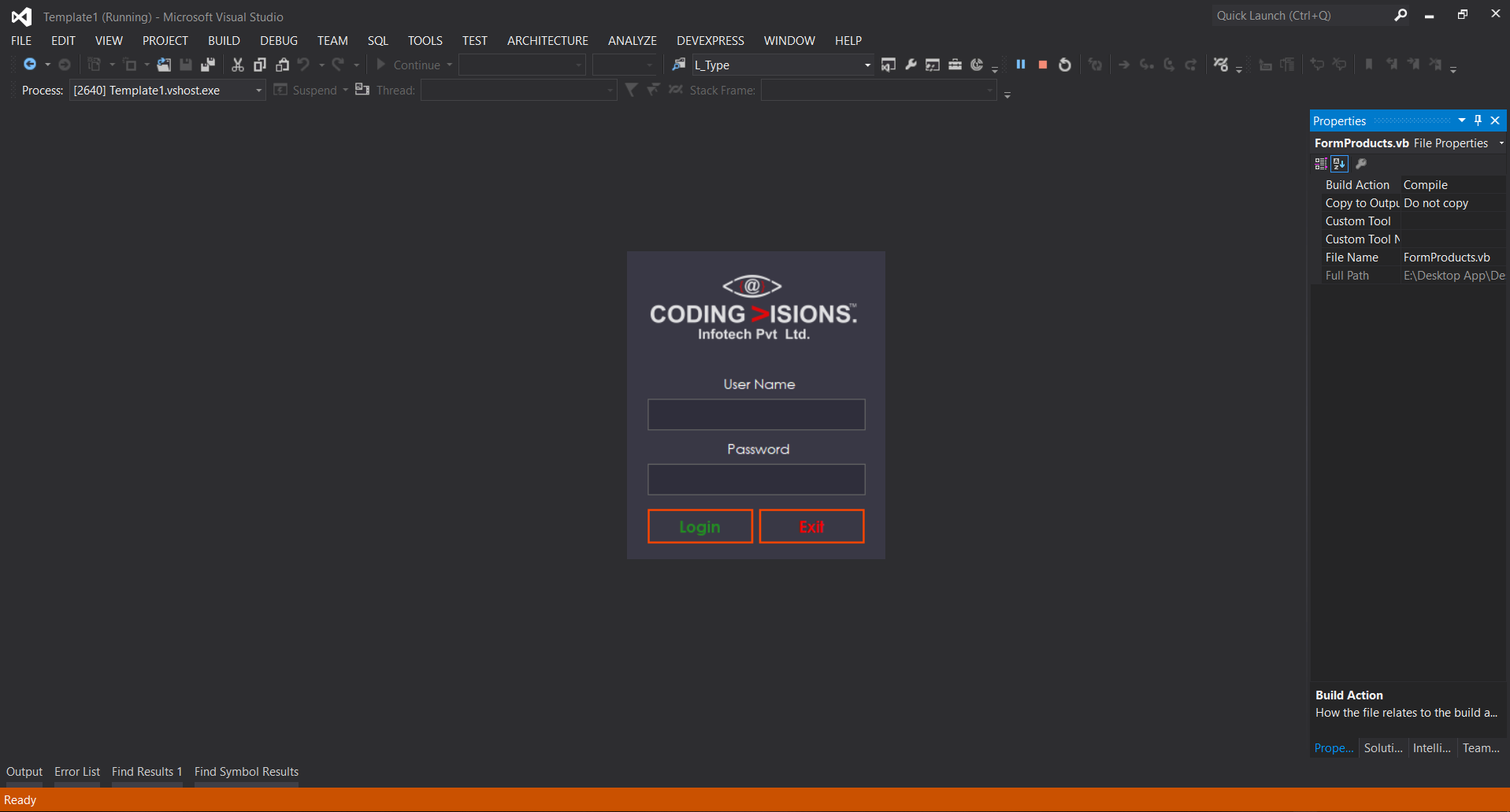Click the Quick Launch search magnifier icon

[1401, 15]
